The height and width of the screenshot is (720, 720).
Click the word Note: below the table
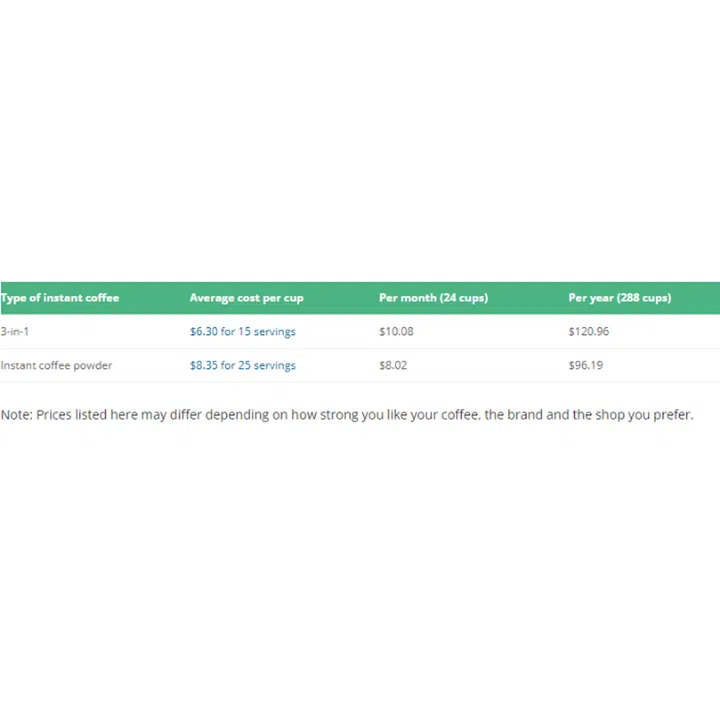click(x=16, y=415)
